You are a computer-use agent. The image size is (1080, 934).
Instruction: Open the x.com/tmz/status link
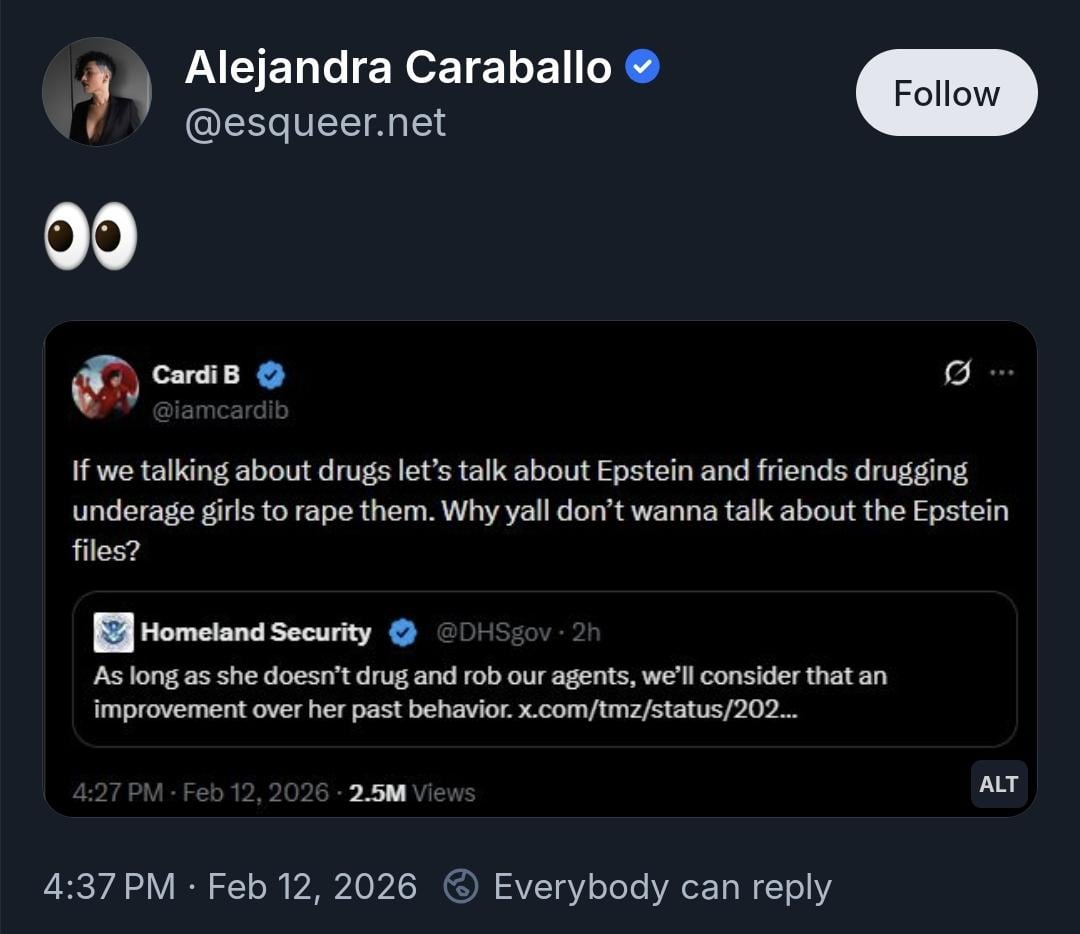(658, 709)
